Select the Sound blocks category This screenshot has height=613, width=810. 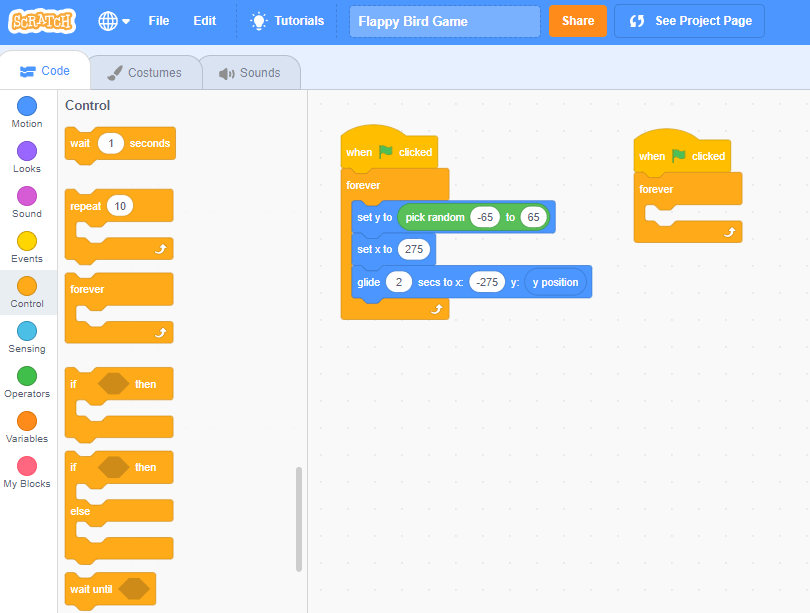point(27,202)
